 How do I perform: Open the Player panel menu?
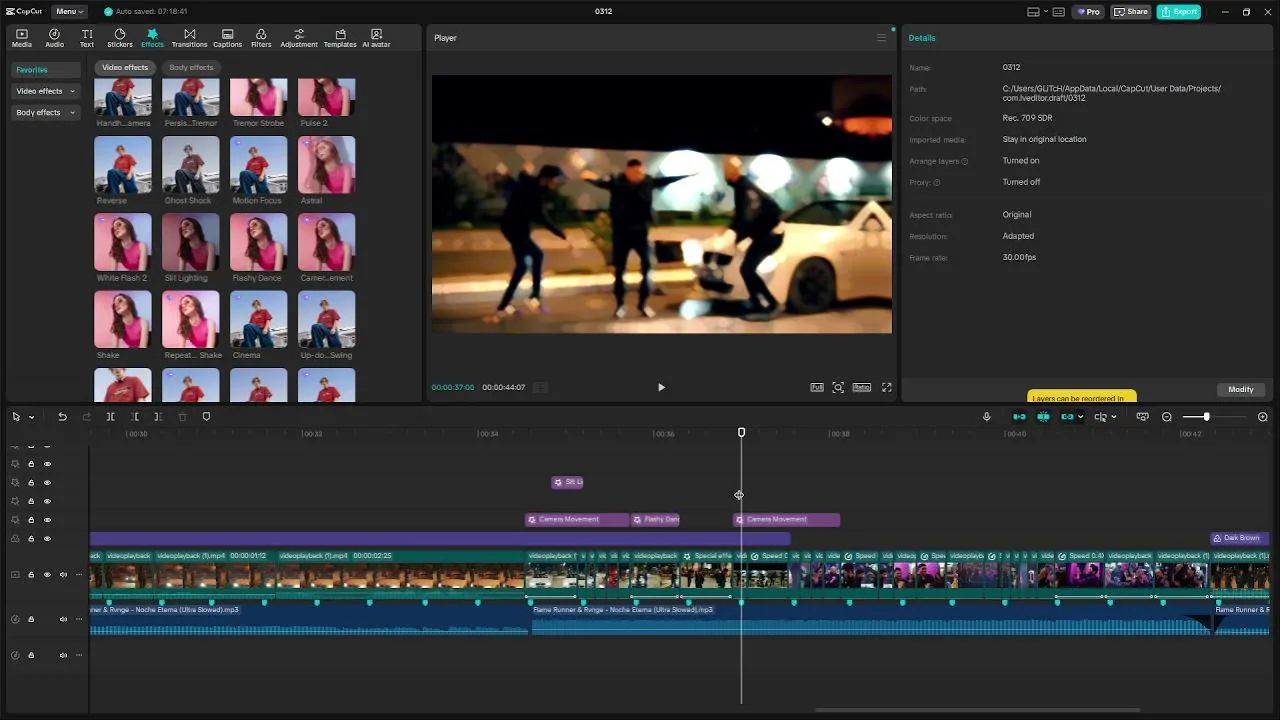point(881,38)
